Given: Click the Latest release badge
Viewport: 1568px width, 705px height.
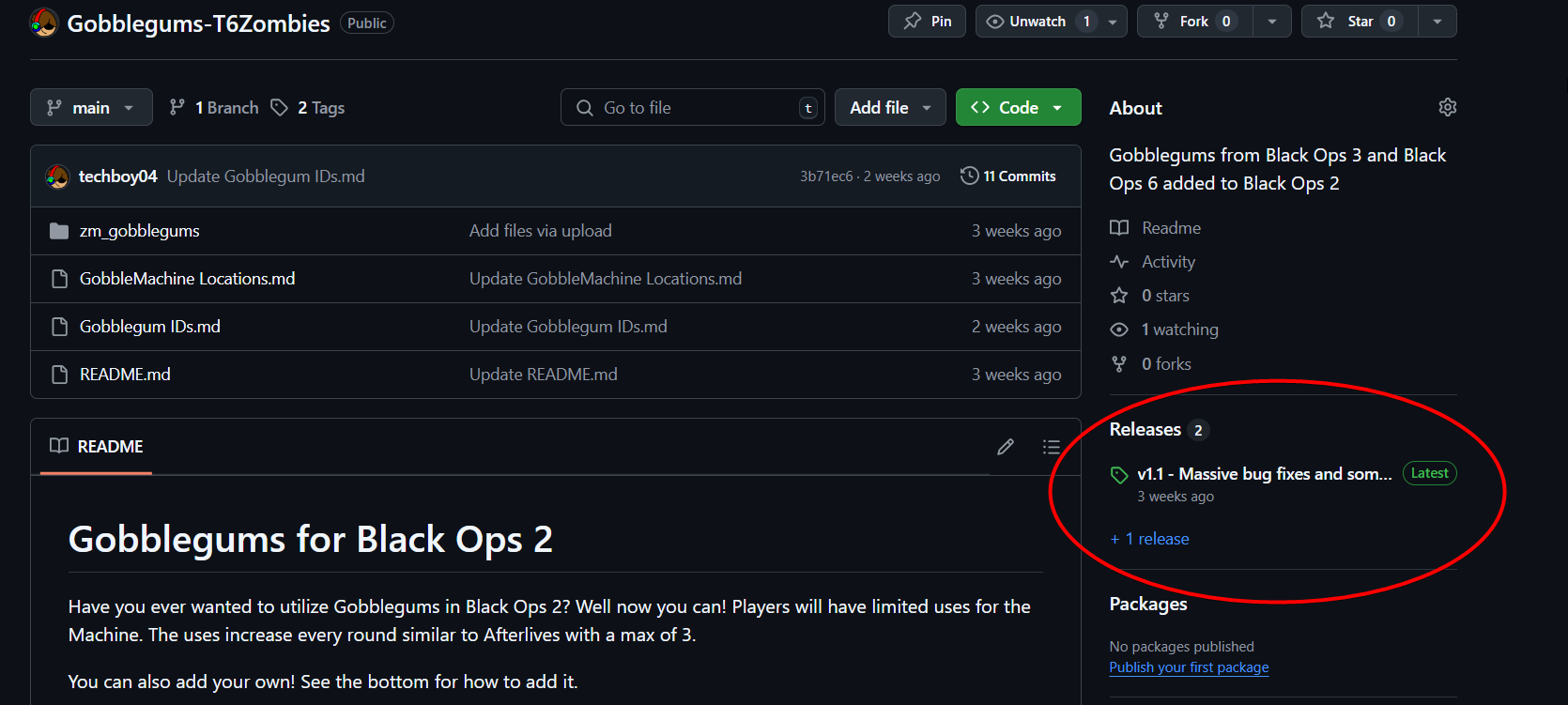Looking at the screenshot, I should tap(1429, 473).
